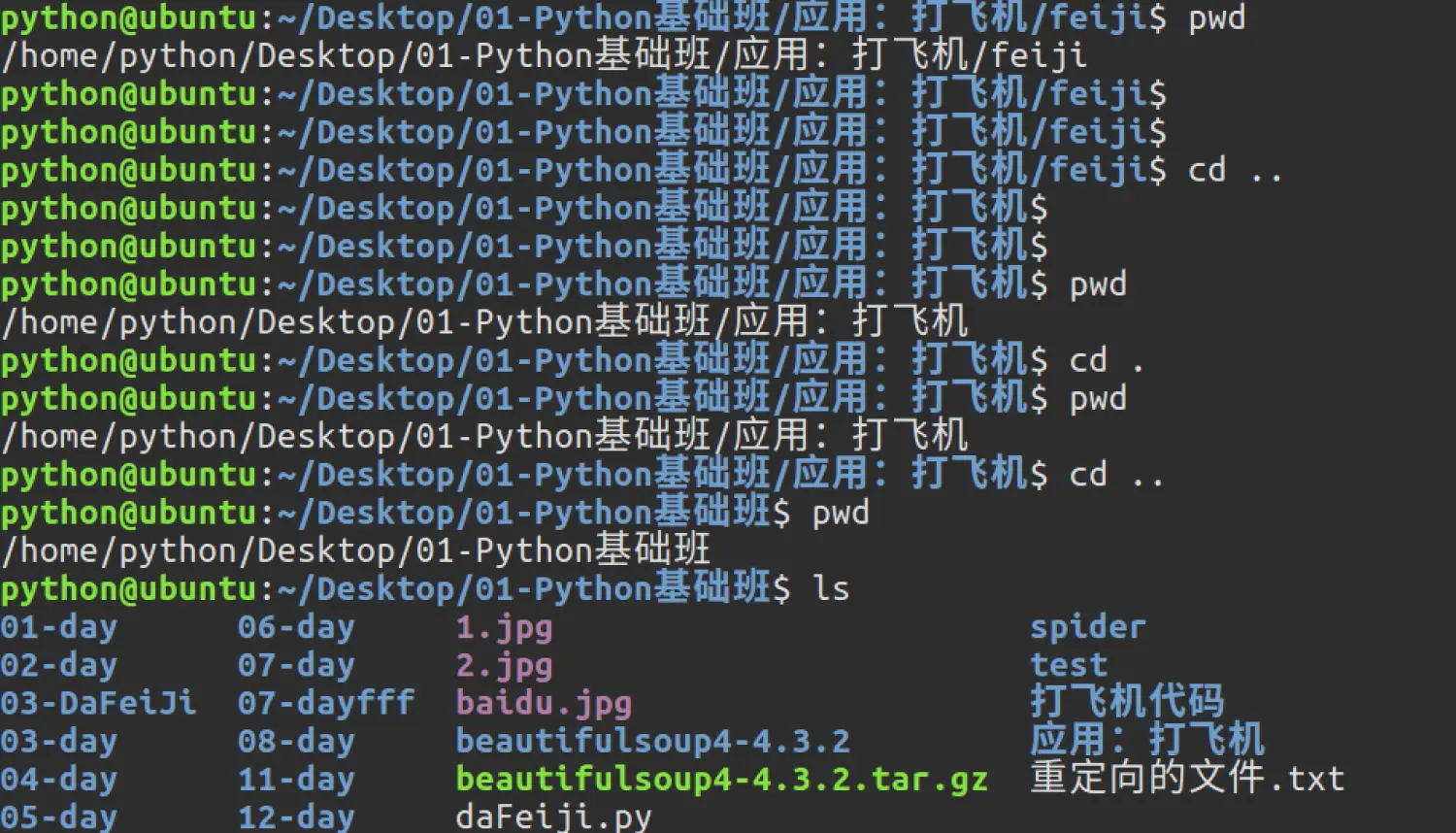1456x833 pixels.
Task: Select the 04-day directory name
Action: [58, 779]
